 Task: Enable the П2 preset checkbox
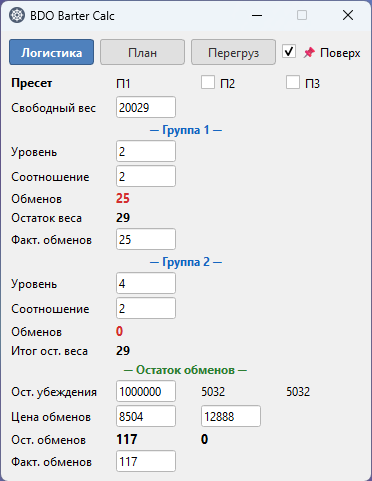(208, 82)
